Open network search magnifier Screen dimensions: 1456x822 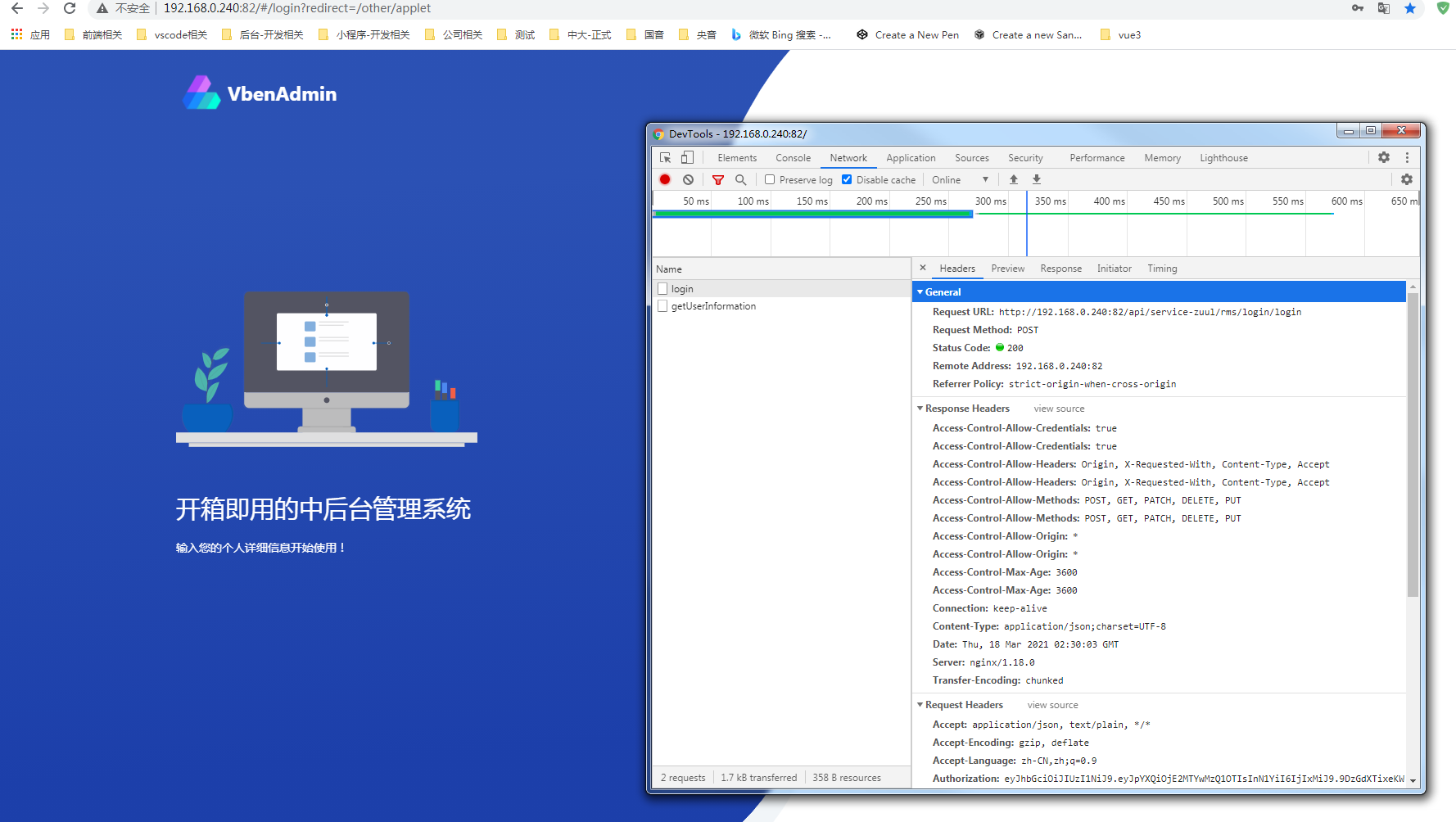pyautogui.click(x=740, y=179)
